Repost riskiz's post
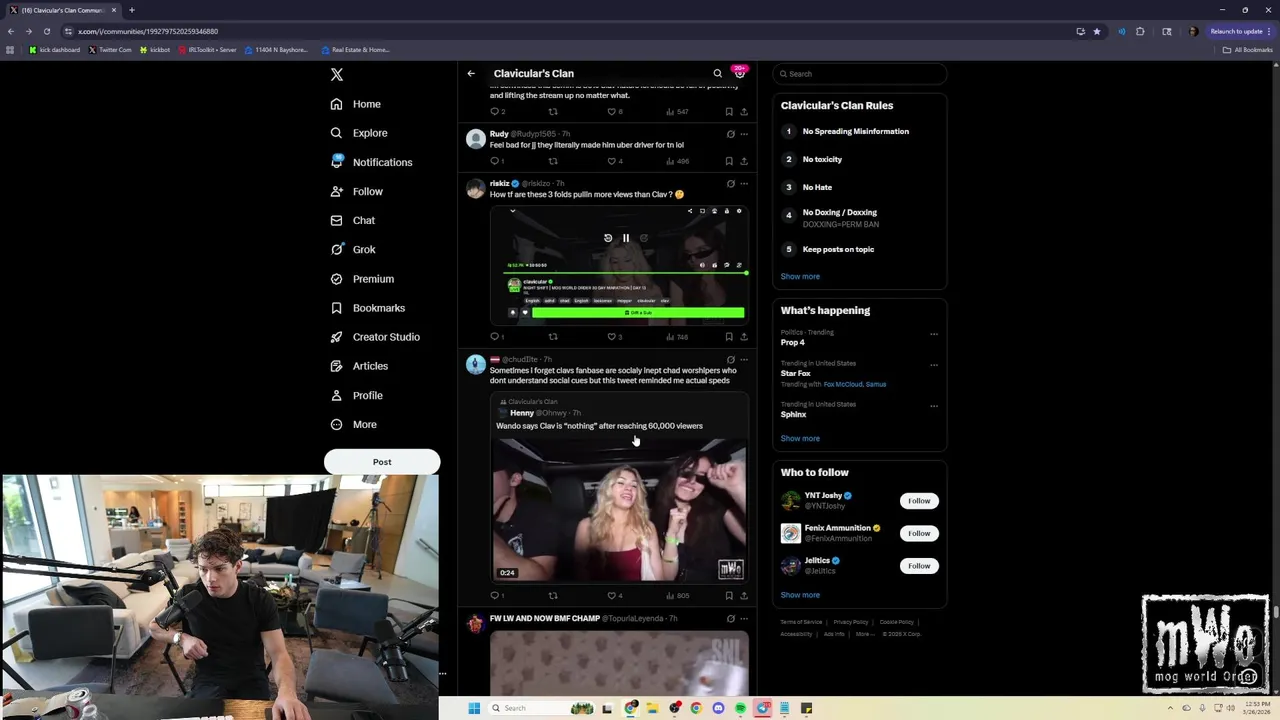The image size is (1280, 720). click(x=552, y=337)
